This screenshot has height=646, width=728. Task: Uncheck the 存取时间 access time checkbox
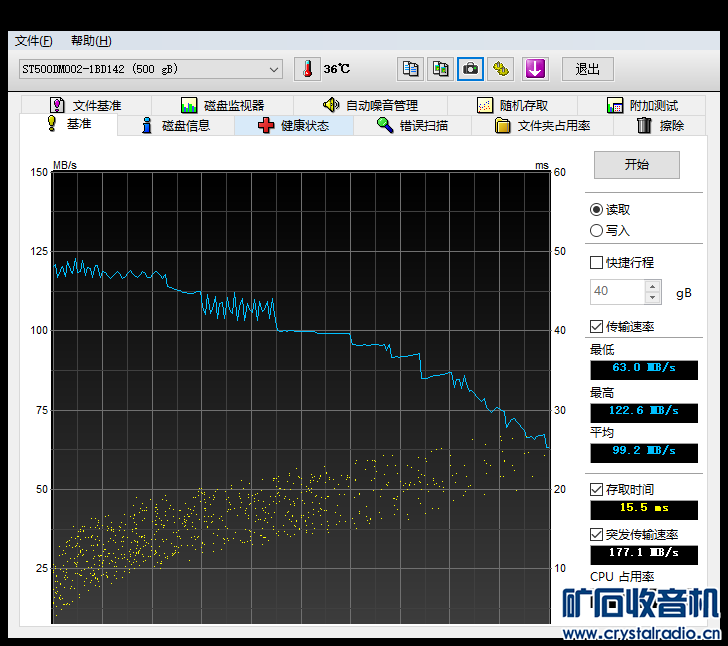[597, 490]
